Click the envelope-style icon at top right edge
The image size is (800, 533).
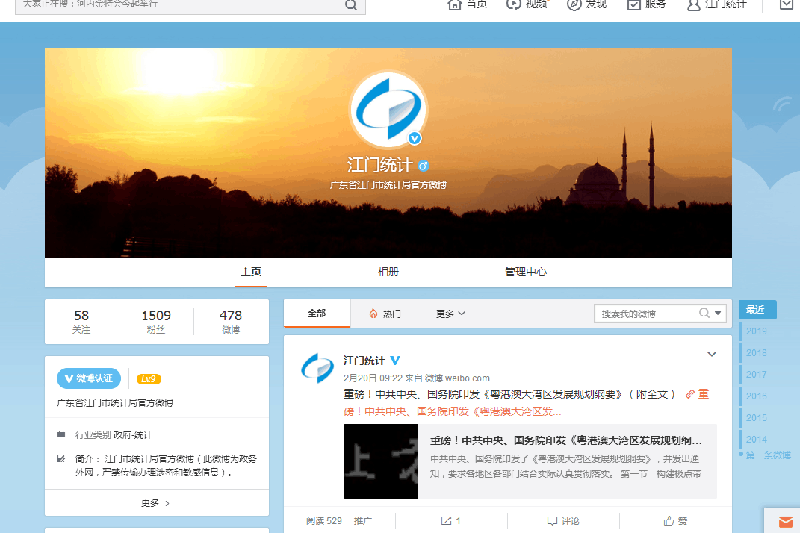click(x=787, y=5)
